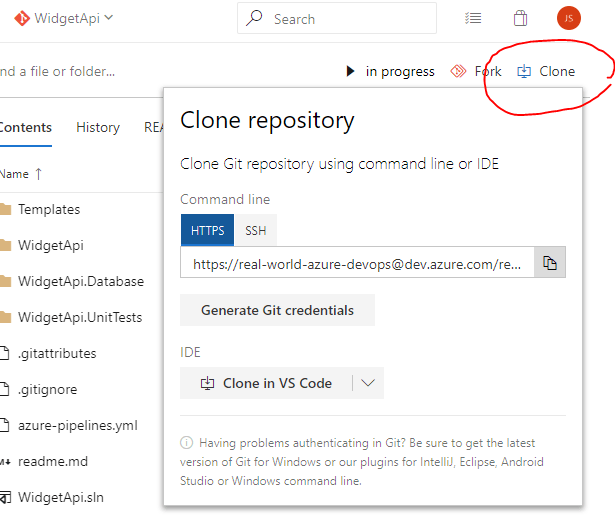The image size is (615, 517).
Task: Focus the Search input box
Action: coord(337,18)
